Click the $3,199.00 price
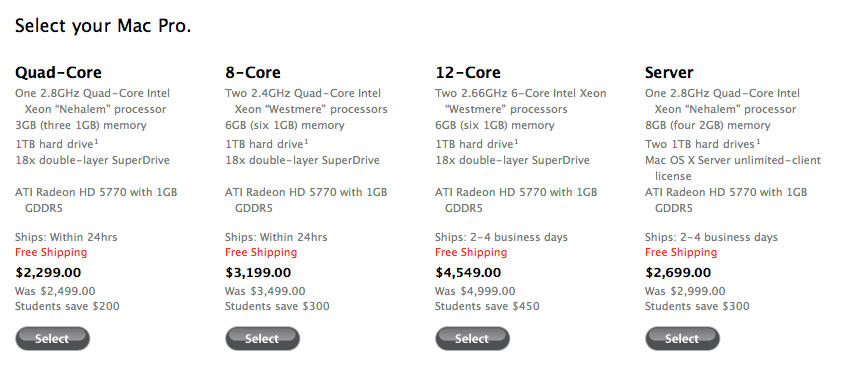 (258, 272)
